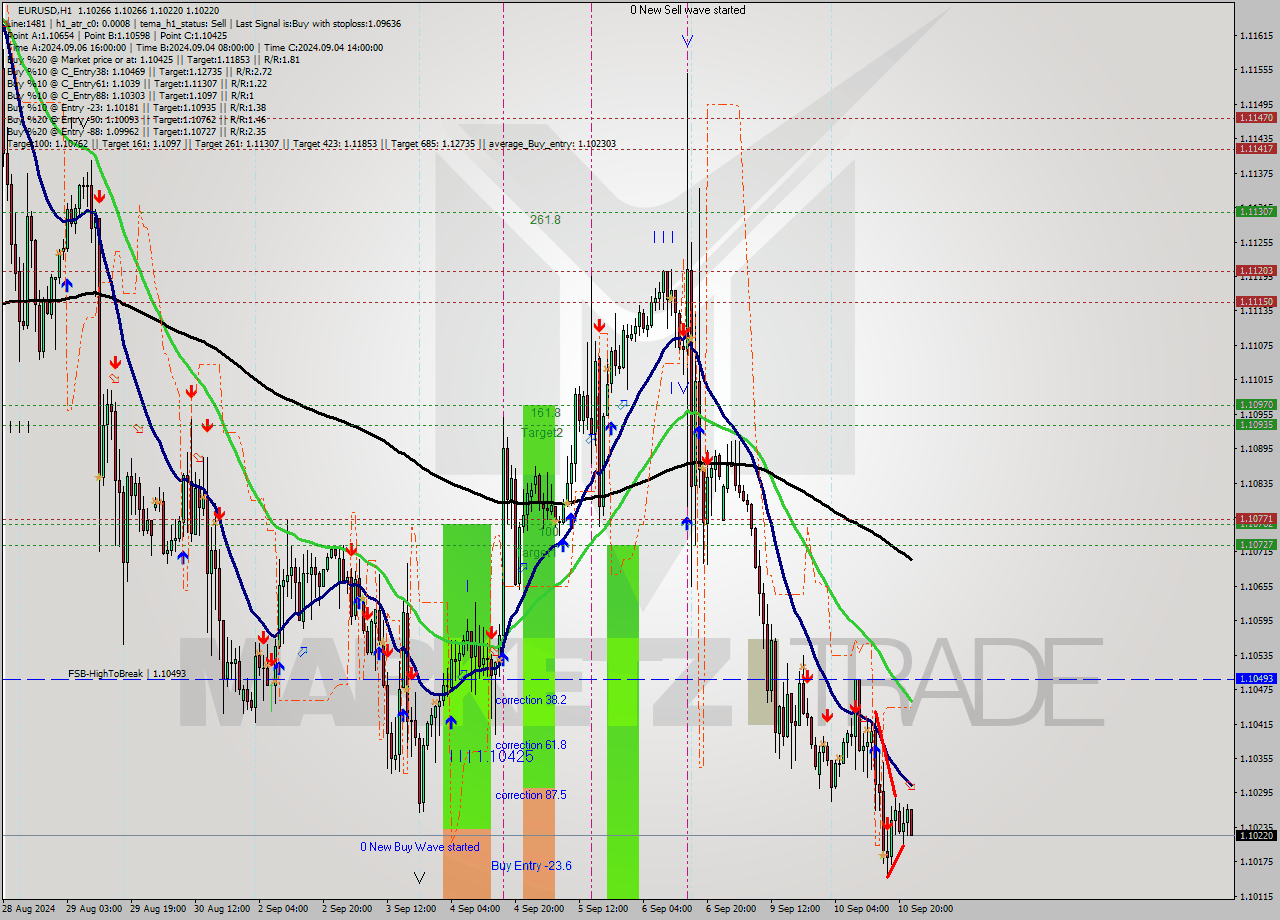Click the 1.10655 price axis tick
This screenshot has height=920, width=1280.
pos(1256,586)
